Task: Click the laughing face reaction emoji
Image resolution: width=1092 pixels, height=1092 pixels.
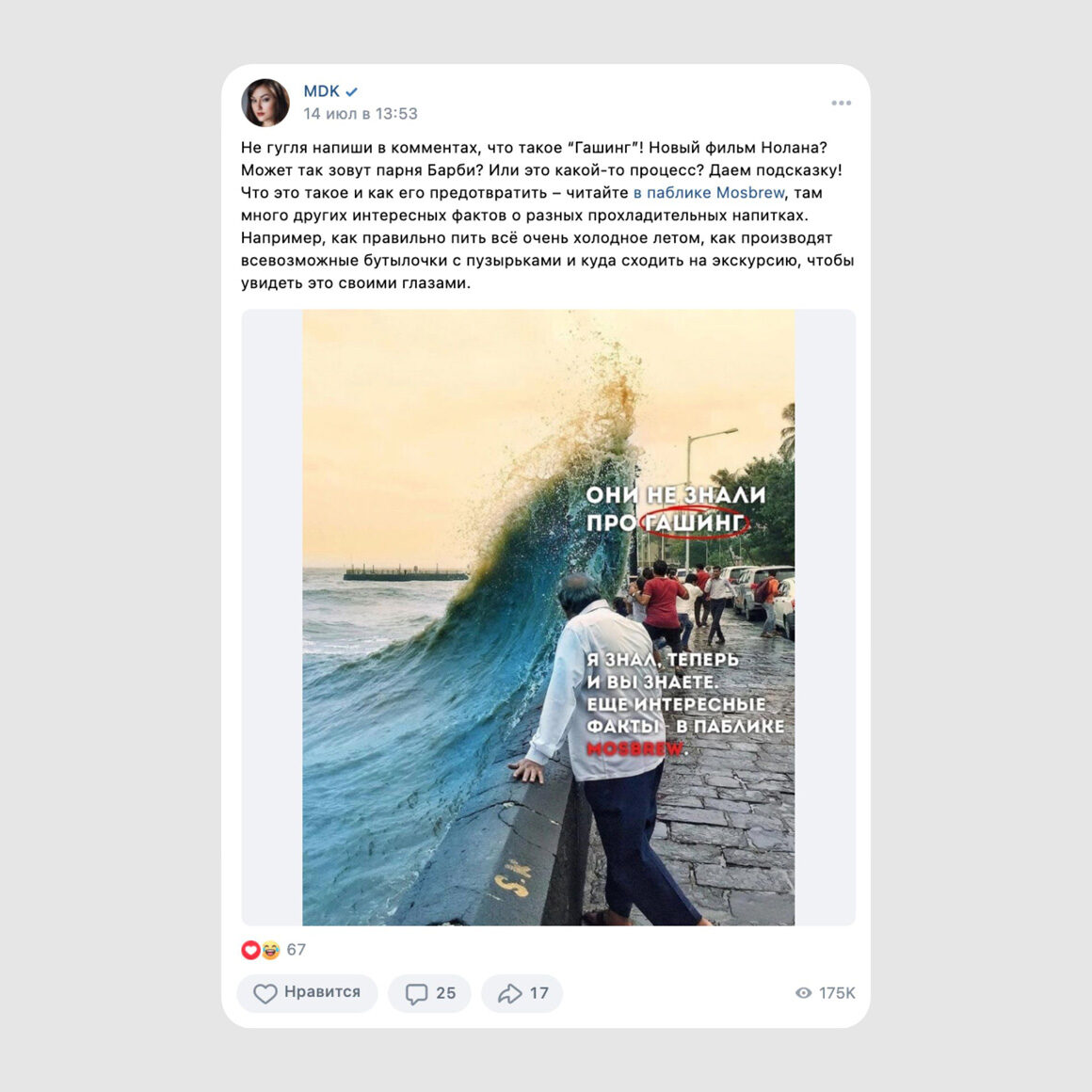Action: tap(270, 950)
